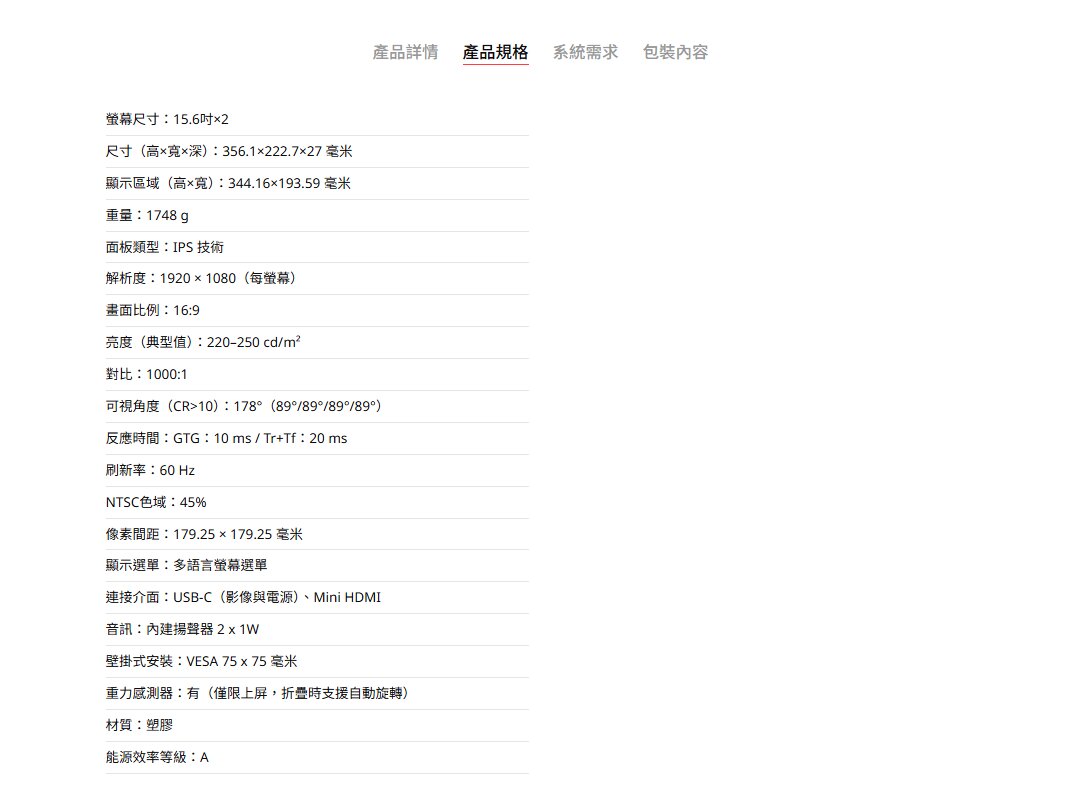This screenshot has width=1080, height=789.
Task: Click the 亮度 220–250 cd/m² row
Action: tap(203, 343)
